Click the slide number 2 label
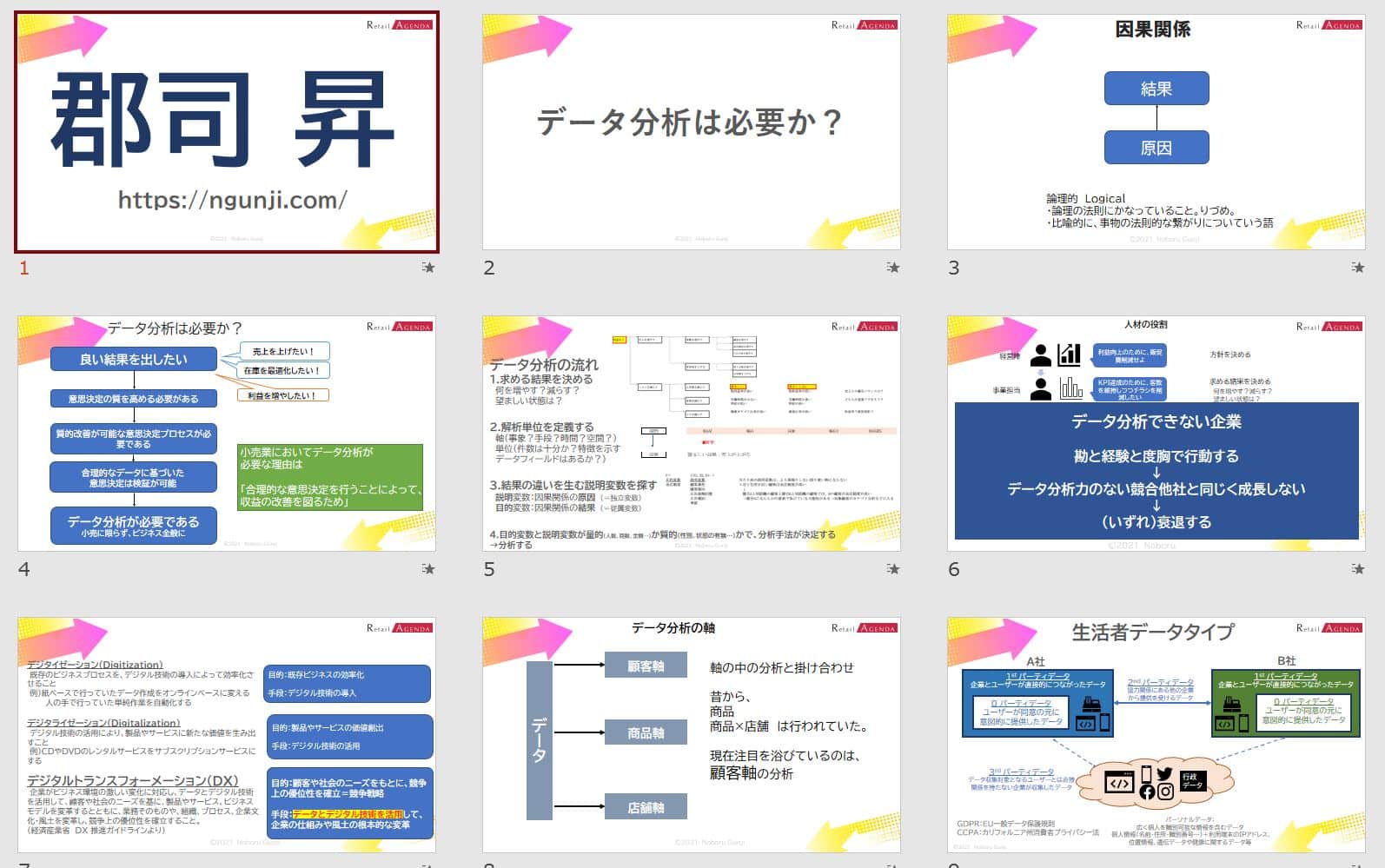This screenshot has height=868, width=1385. [489, 268]
